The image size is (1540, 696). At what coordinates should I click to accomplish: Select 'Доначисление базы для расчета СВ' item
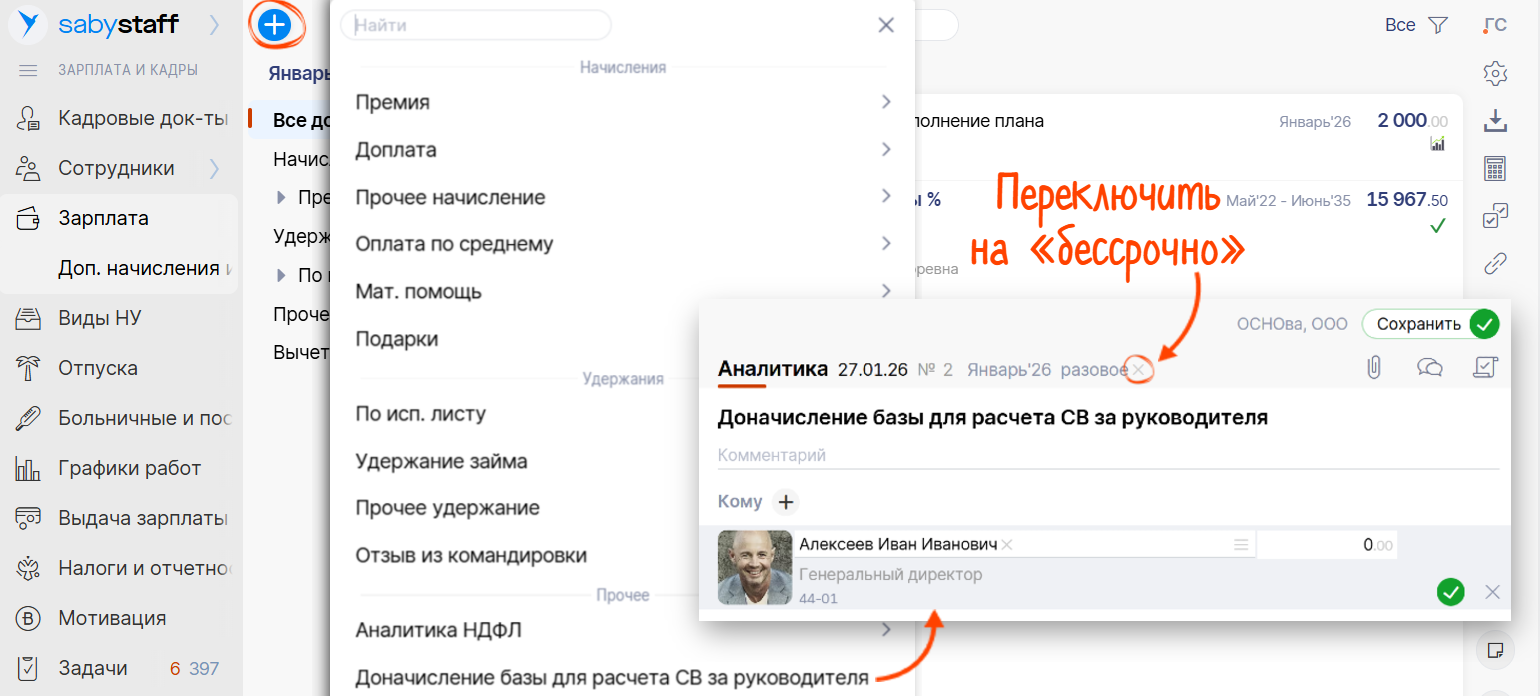(x=612, y=677)
